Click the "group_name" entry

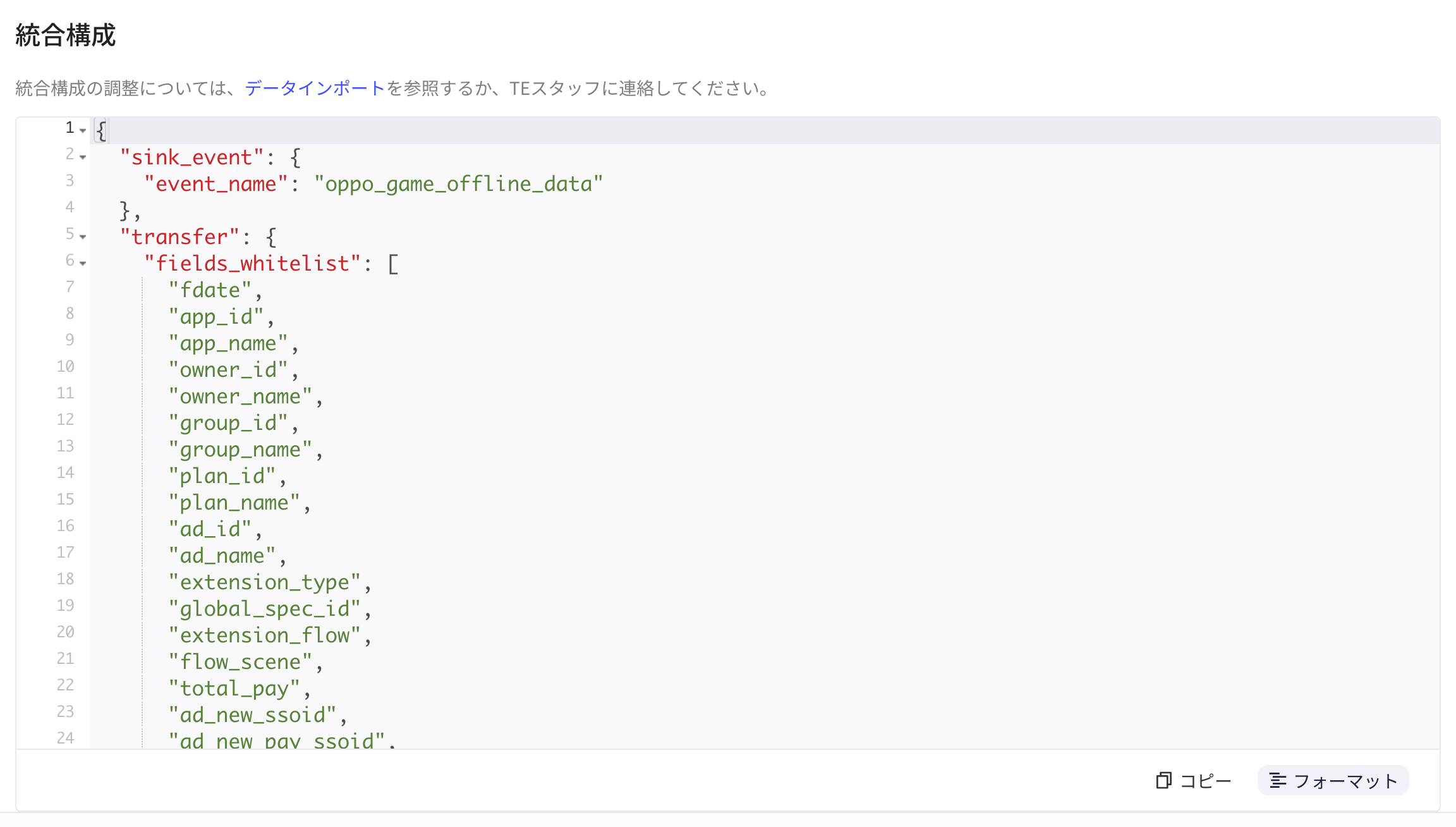pos(240,450)
